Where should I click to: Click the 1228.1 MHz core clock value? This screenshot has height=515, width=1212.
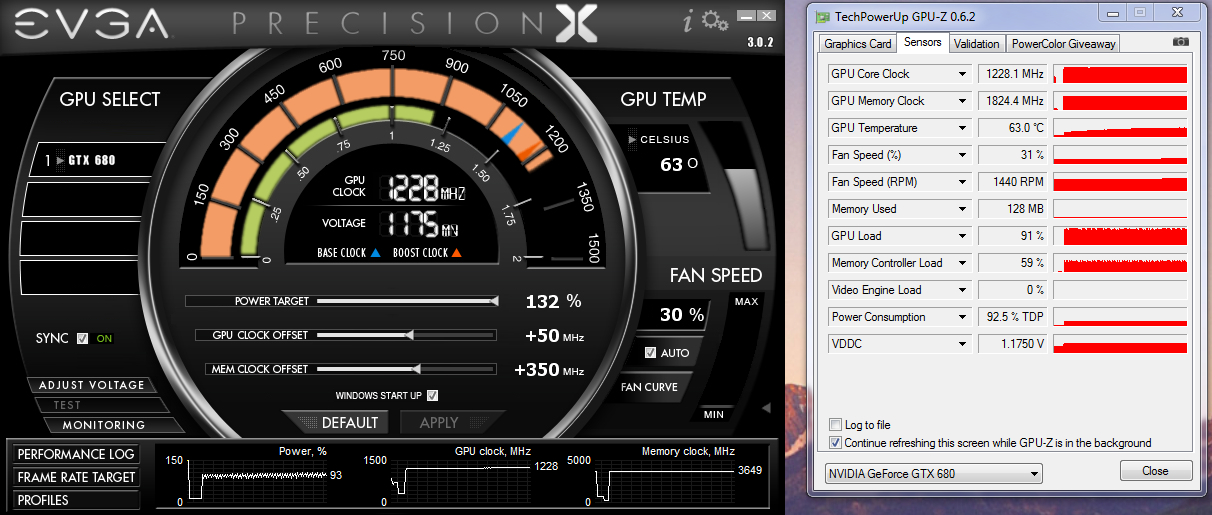click(1011, 74)
